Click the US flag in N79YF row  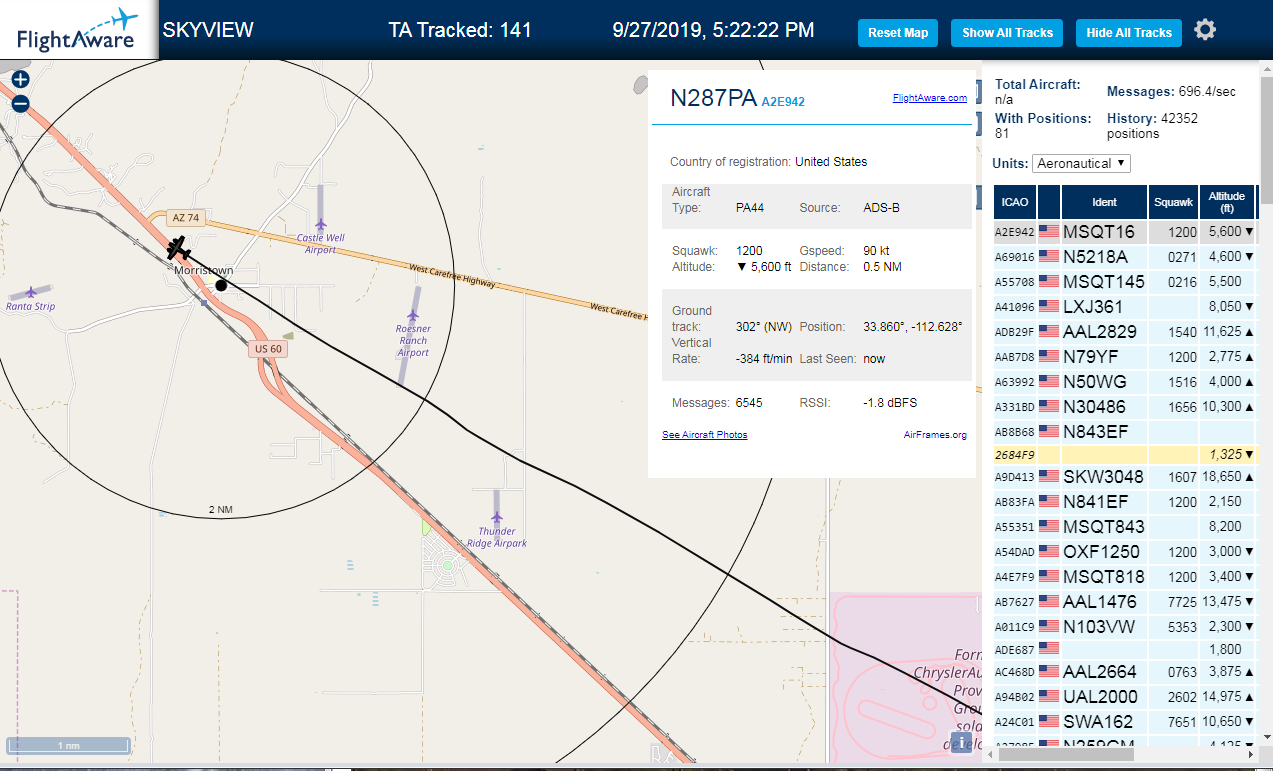click(x=1049, y=357)
